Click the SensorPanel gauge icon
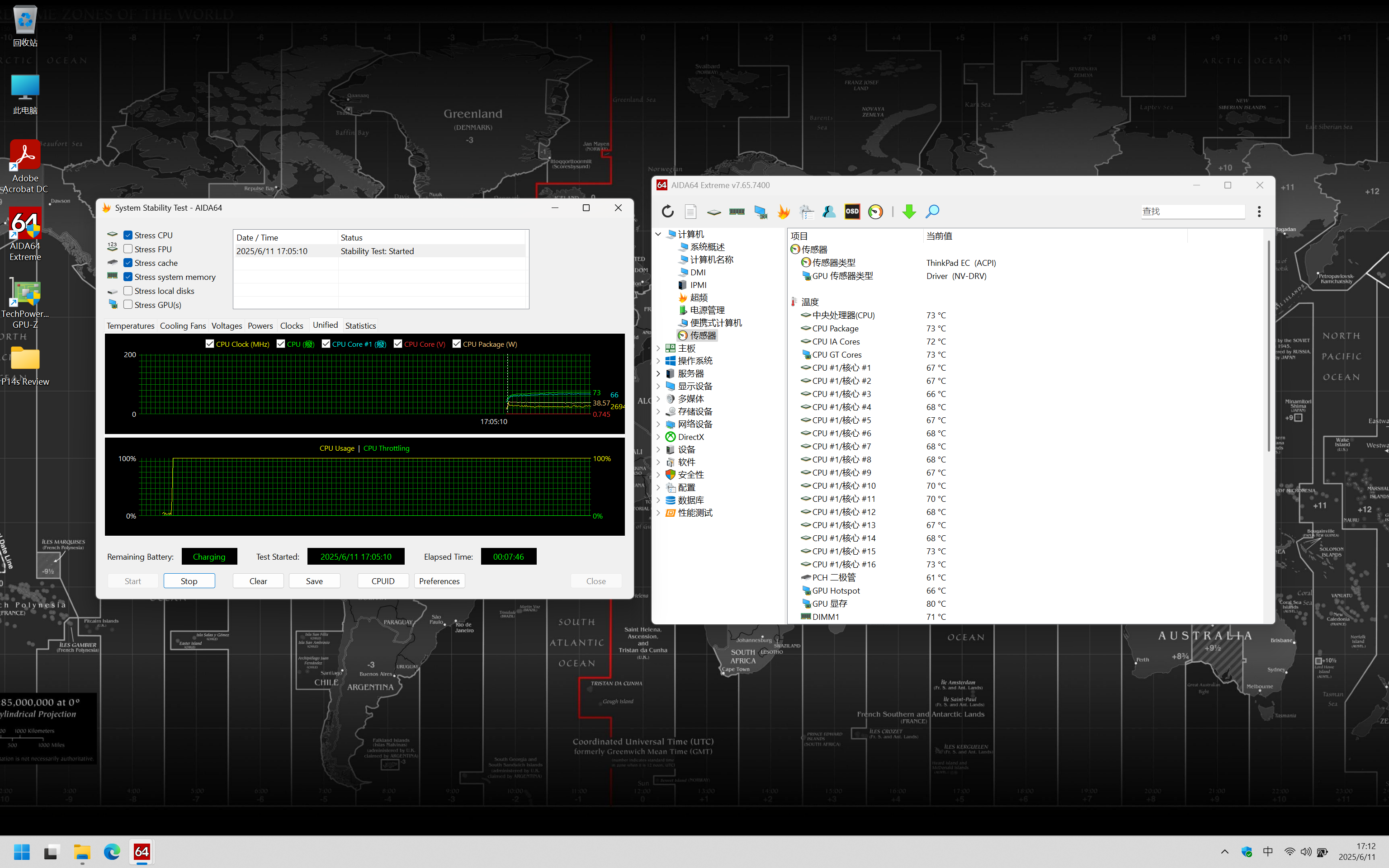Screen dimensions: 1389x868 pyautogui.click(x=875, y=211)
